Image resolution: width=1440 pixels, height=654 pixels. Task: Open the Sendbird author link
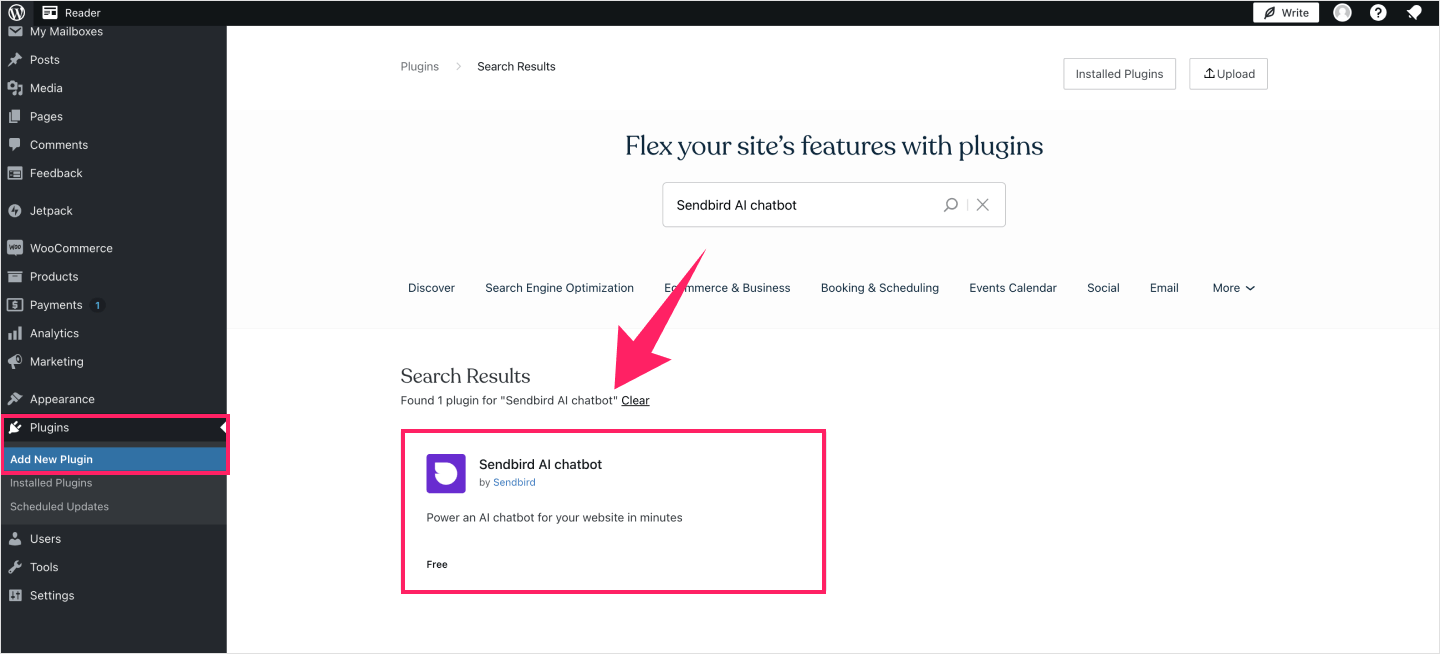click(514, 482)
